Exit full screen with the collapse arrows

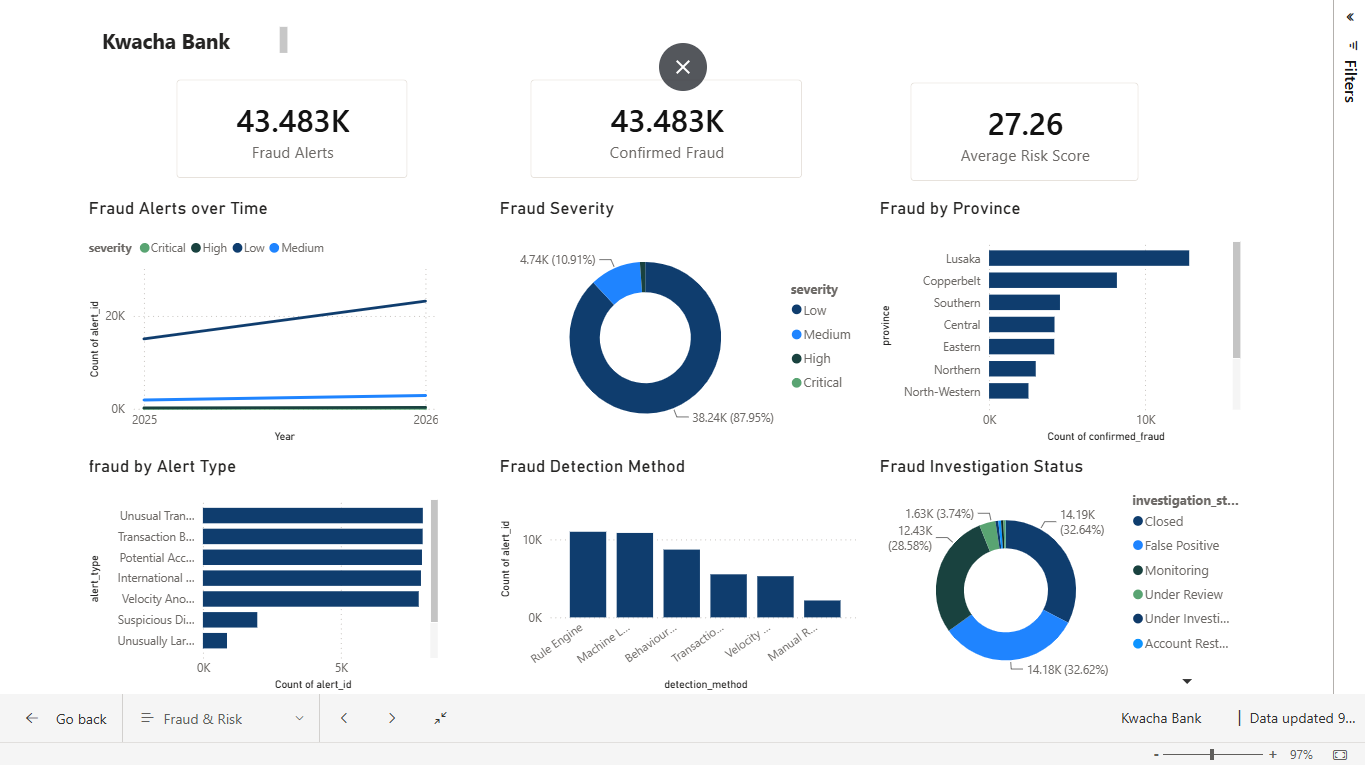click(x=441, y=718)
